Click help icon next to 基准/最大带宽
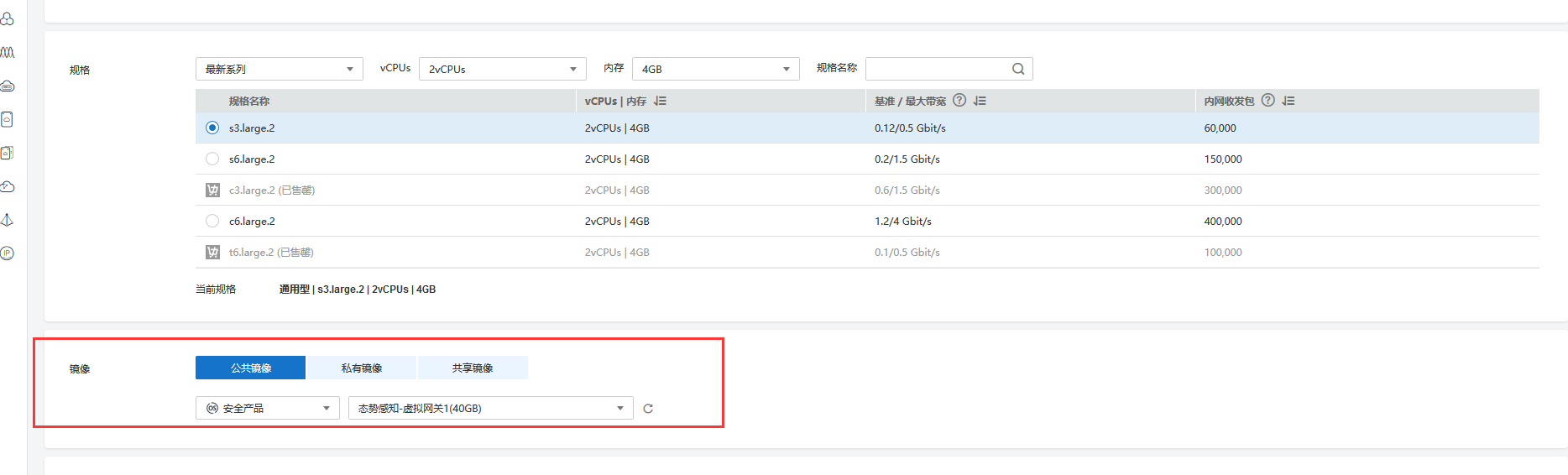The image size is (1568, 475). 959,101
